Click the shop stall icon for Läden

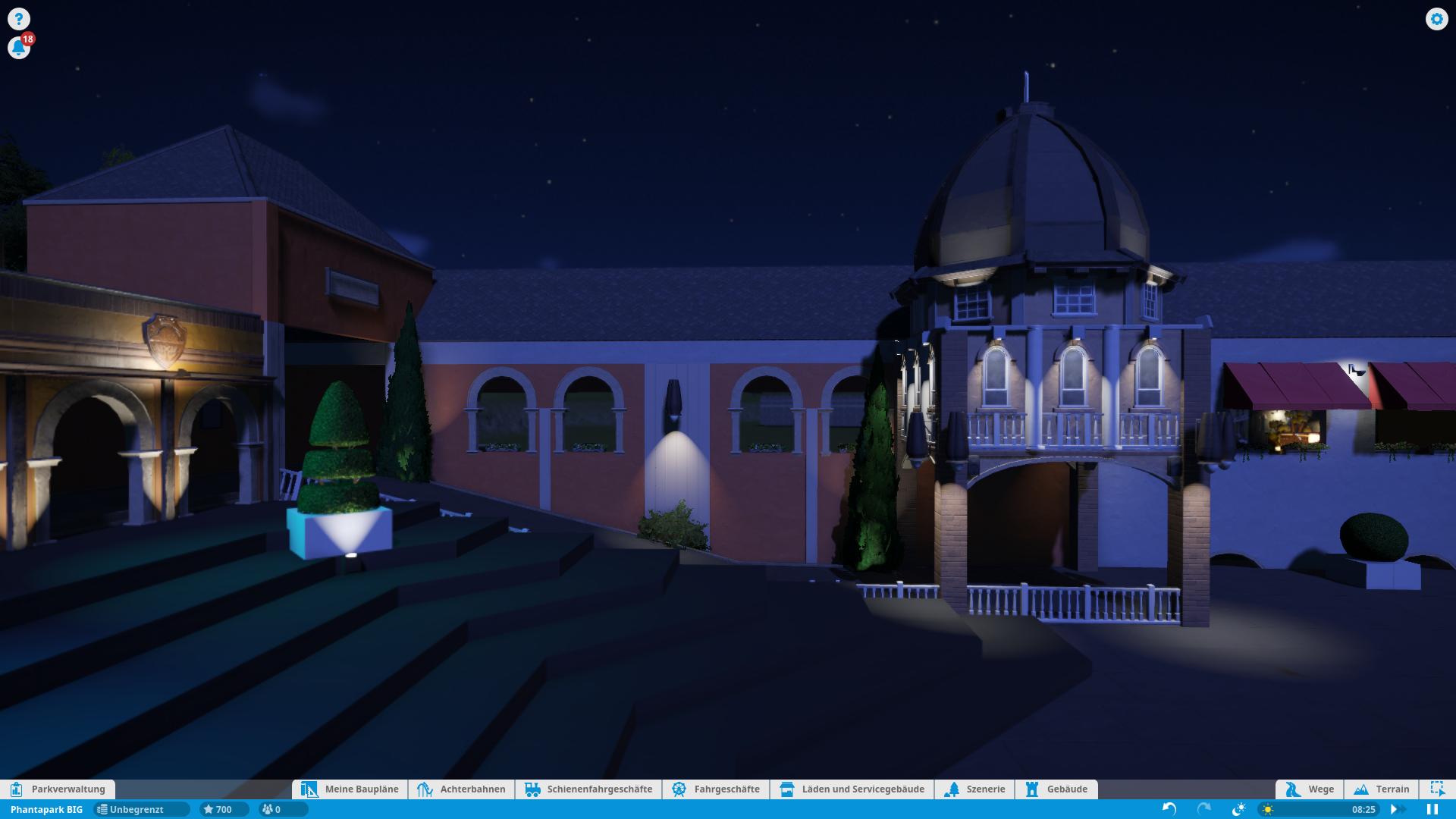coord(787,789)
